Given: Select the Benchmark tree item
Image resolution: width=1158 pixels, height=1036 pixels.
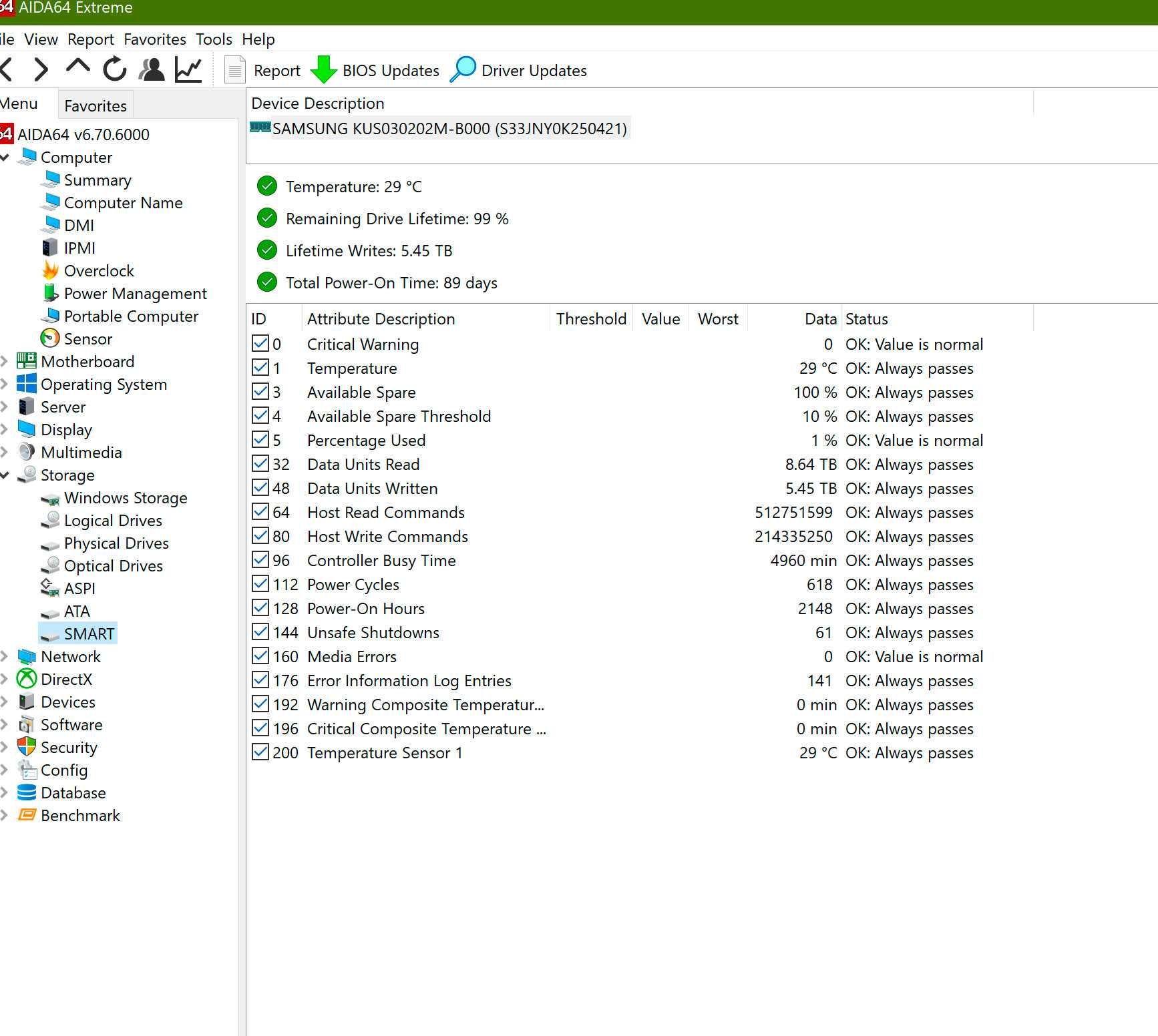Looking at the screenshot, I should click(x=80, y=816).
